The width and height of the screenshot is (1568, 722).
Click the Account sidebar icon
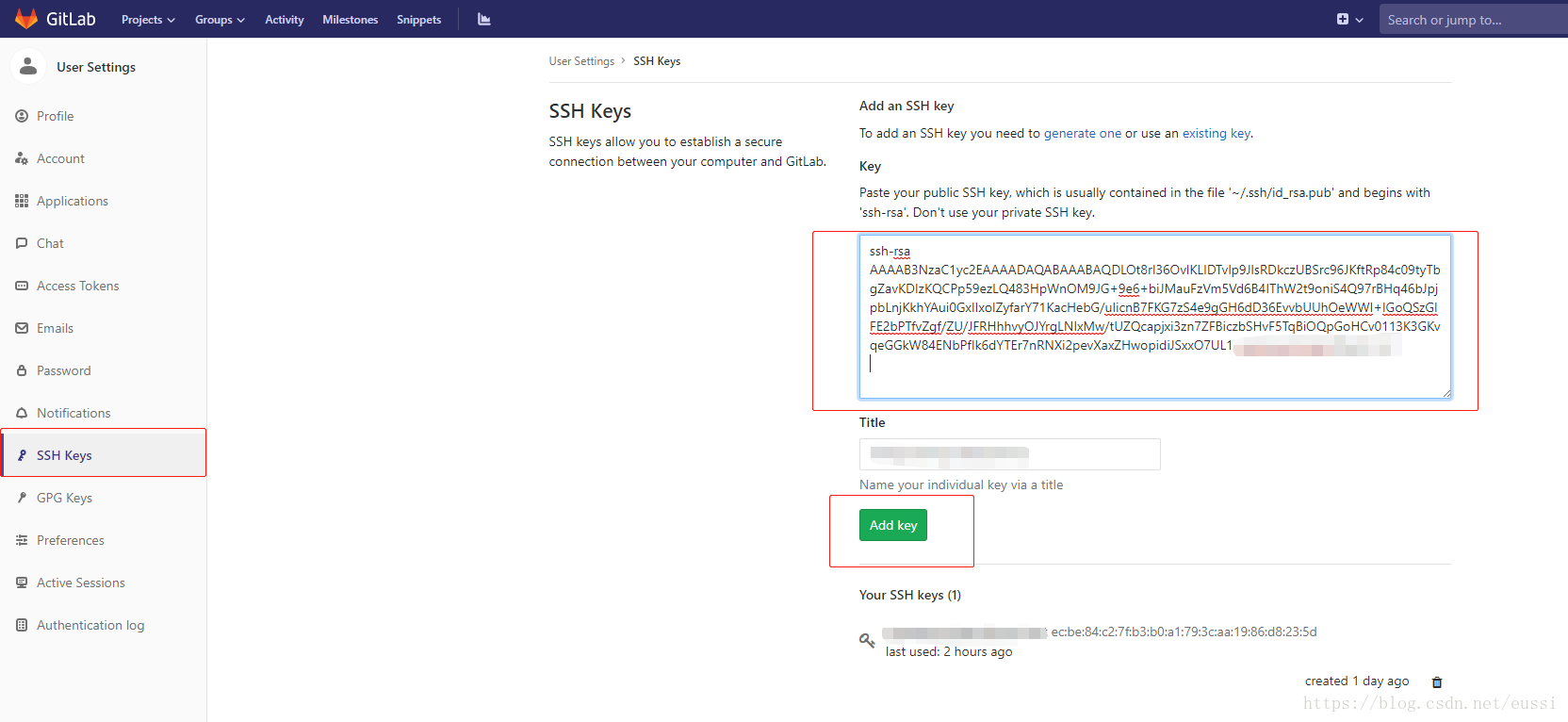[x=22, y=158]
